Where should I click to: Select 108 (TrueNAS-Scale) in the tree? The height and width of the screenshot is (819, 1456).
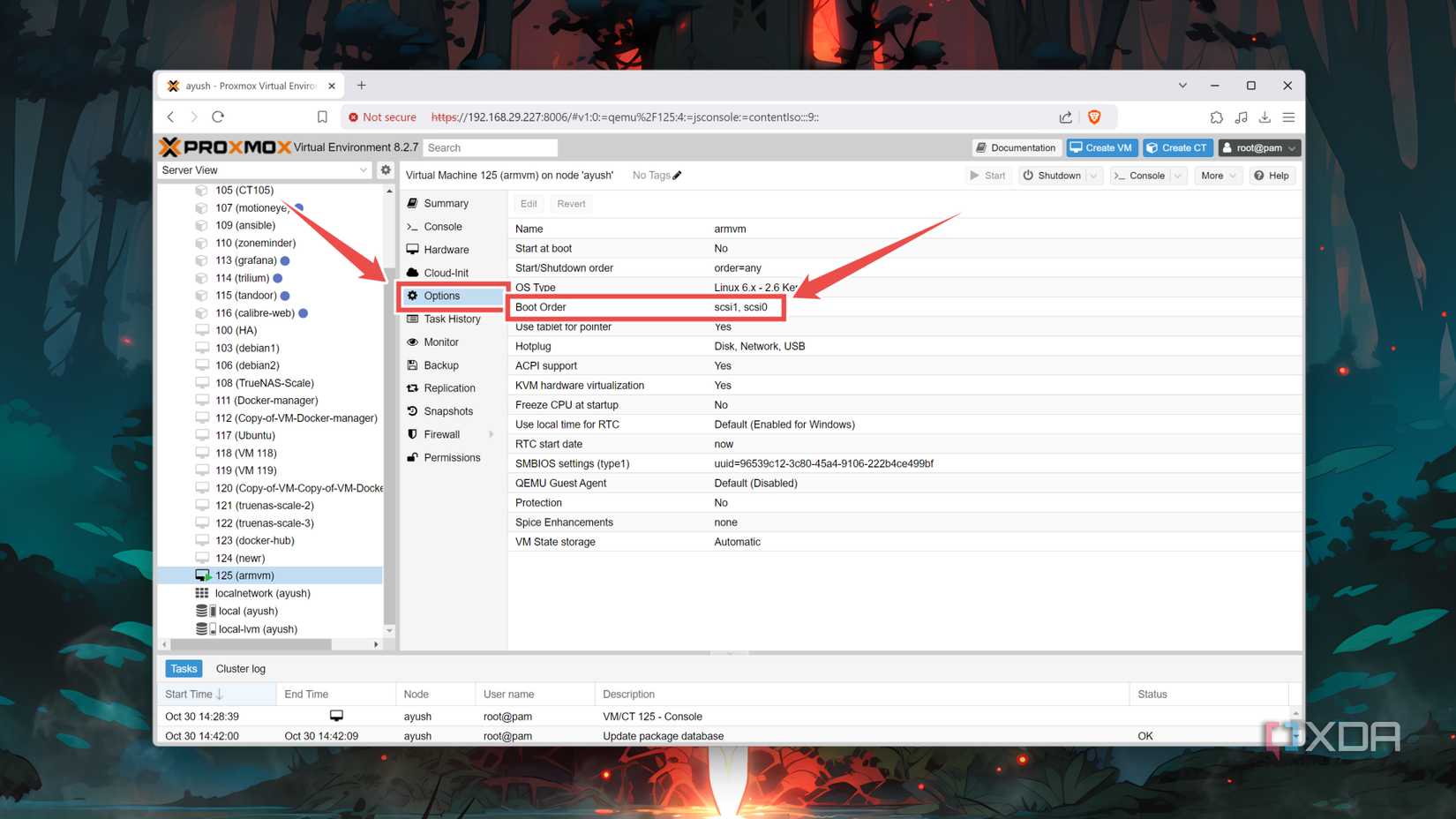pyautogui.click(x=264, y=383)
